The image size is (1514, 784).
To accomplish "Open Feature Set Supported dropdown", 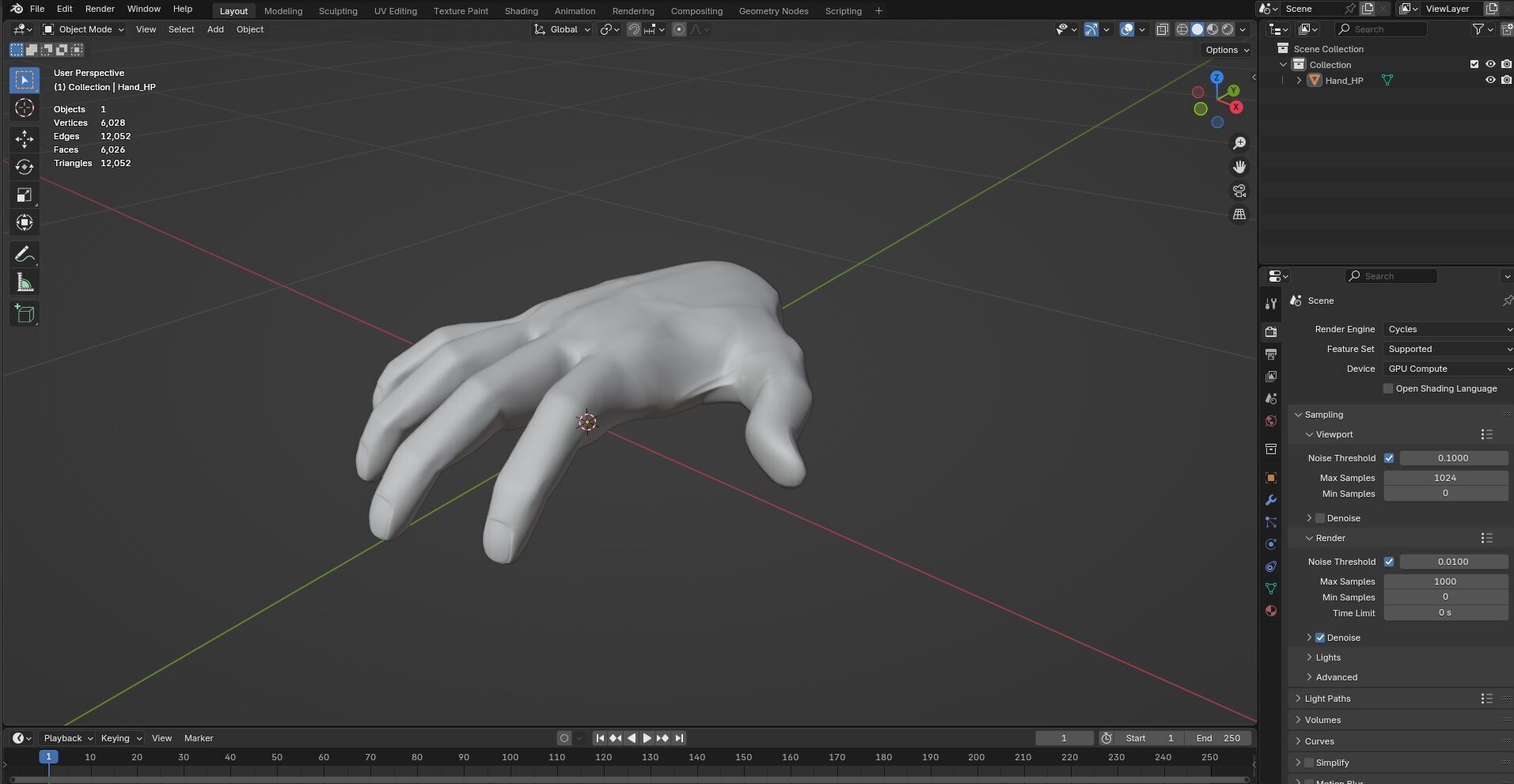I will tap(1448, 349).
